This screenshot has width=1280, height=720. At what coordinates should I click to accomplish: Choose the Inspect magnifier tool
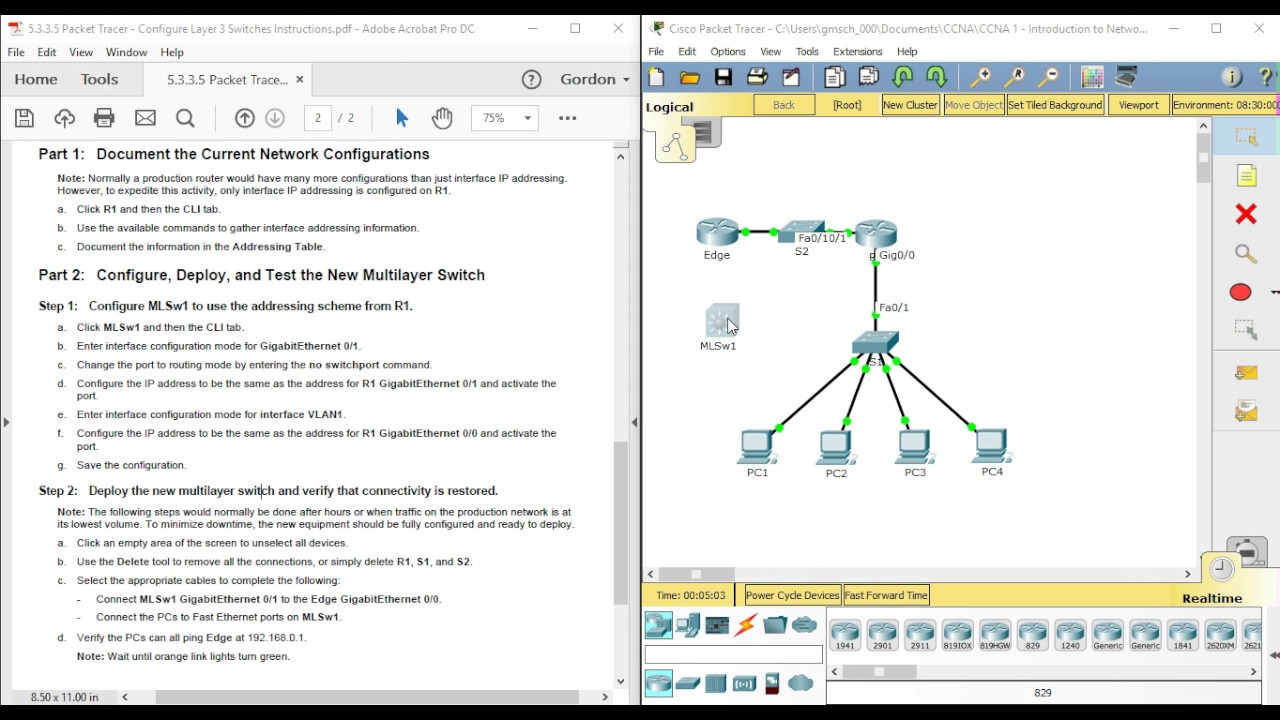pos(1245,254)
